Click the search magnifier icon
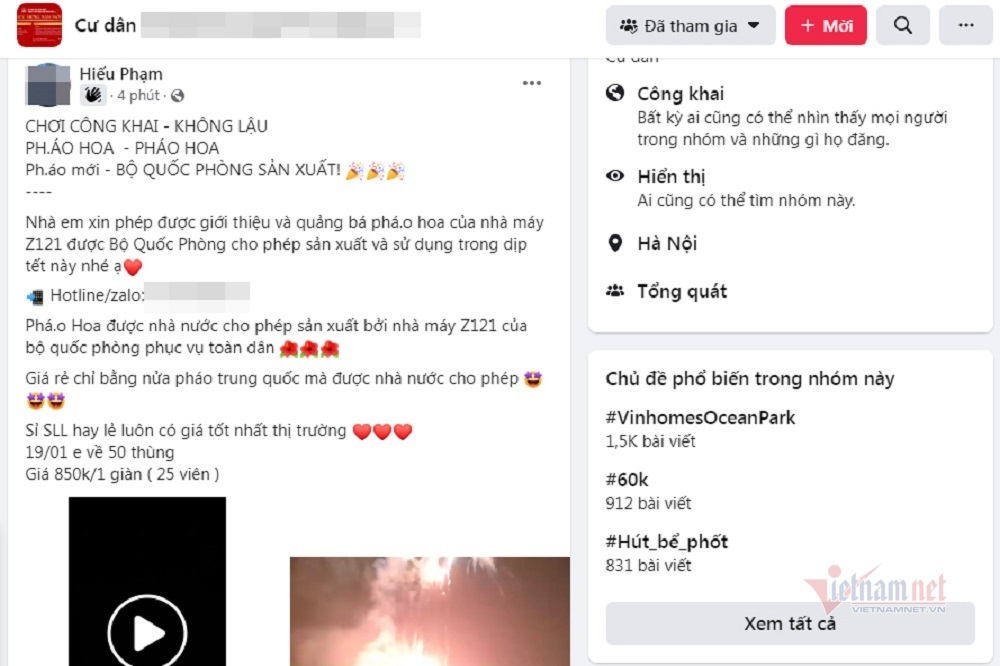1000x666 pixels. coord(902,26)
